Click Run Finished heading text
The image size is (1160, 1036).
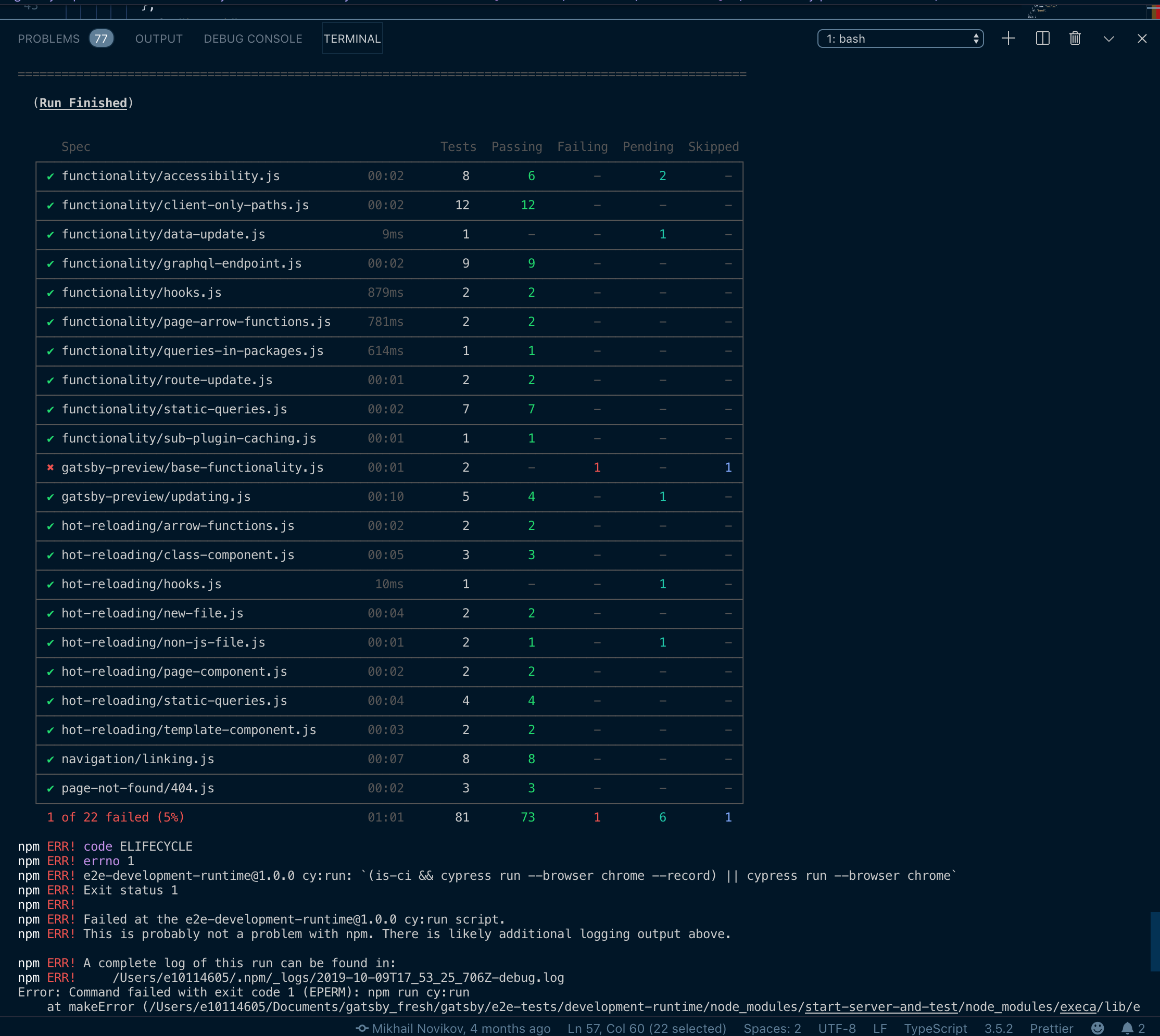pyautogui.click(x=83, y=103)
